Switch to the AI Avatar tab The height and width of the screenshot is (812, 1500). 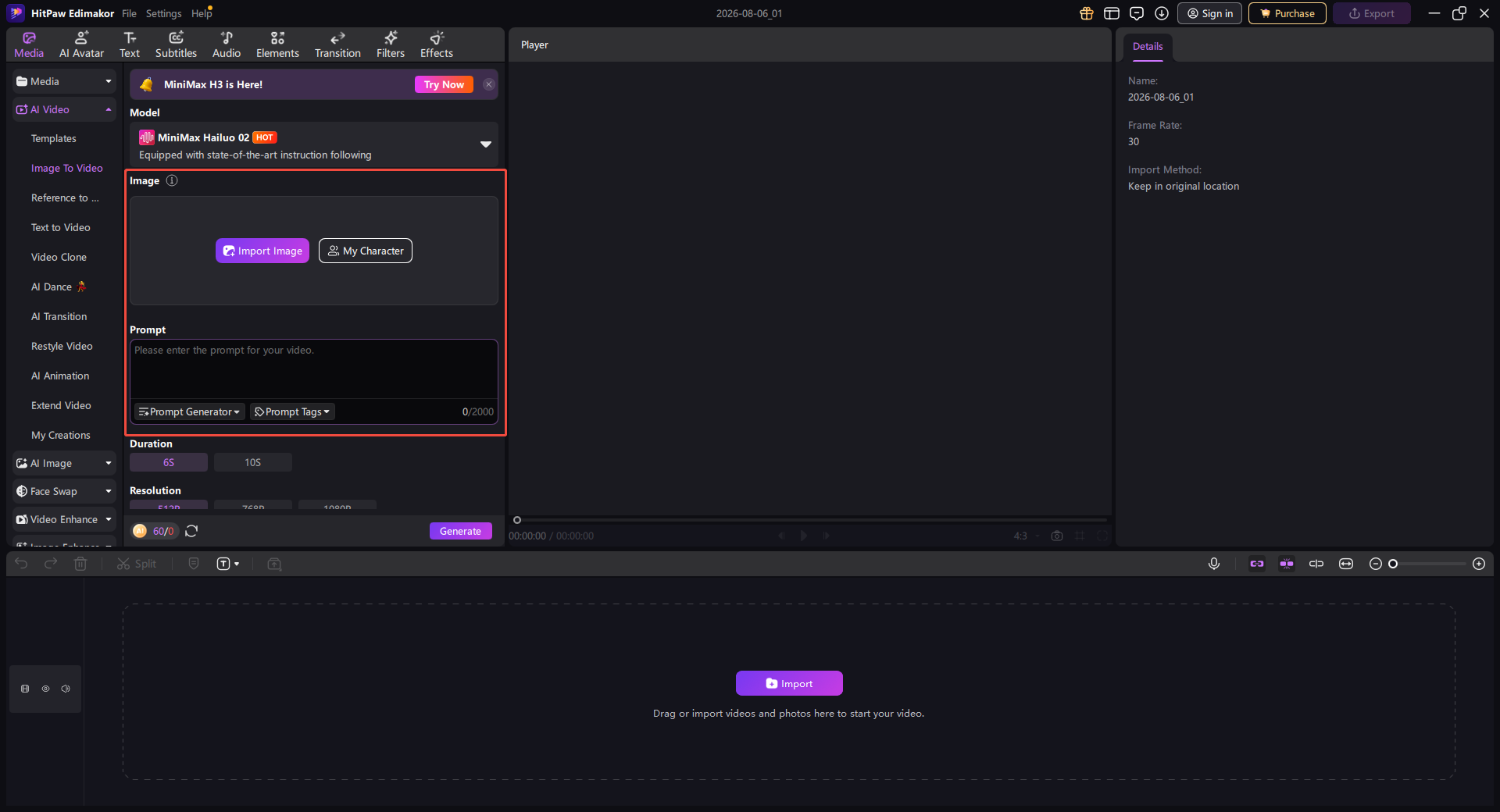click(81, 45)
